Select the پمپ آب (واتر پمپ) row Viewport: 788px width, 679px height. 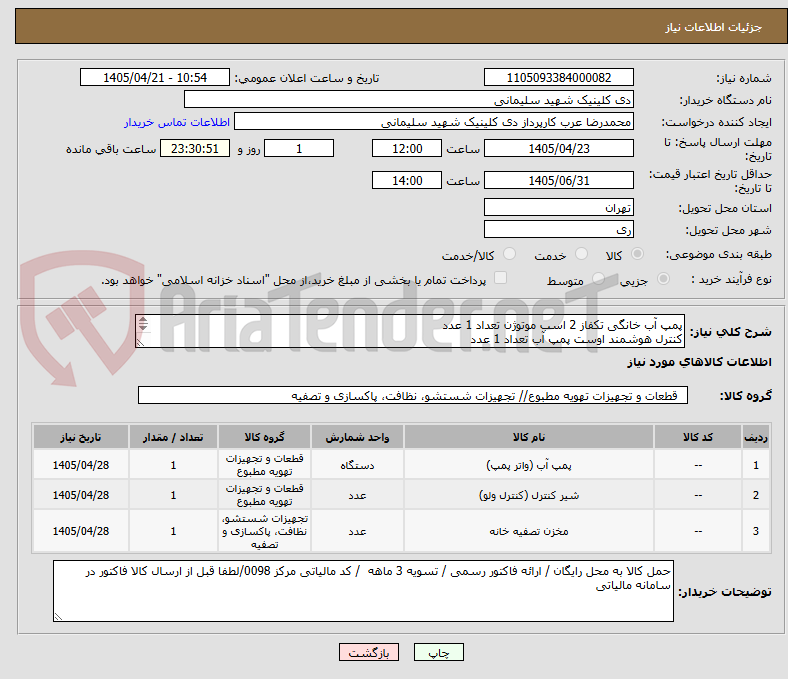402,465
